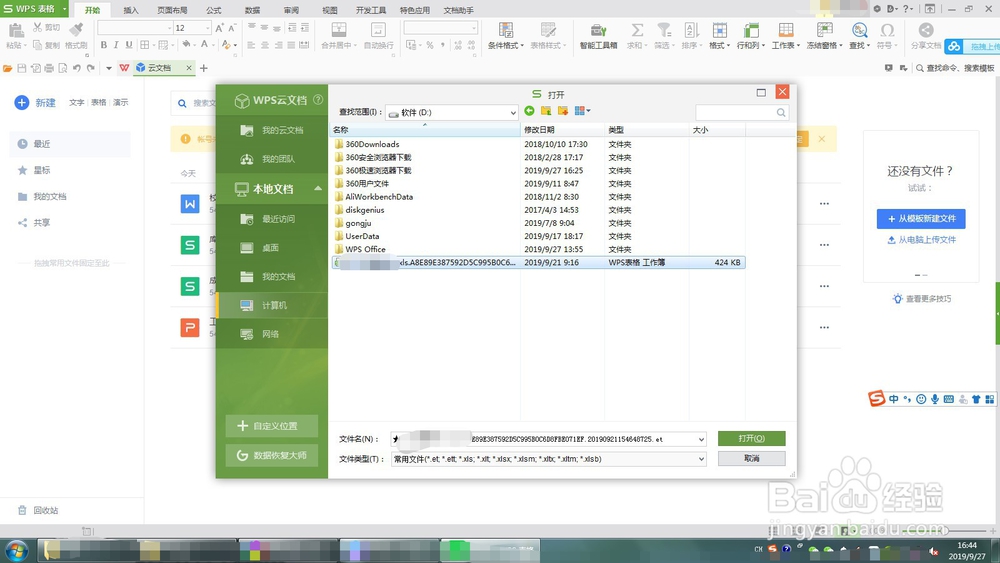The width and height of the screenshot is (1000, 563).
Task: Click the Windows Start button
Action: (17, 550)
